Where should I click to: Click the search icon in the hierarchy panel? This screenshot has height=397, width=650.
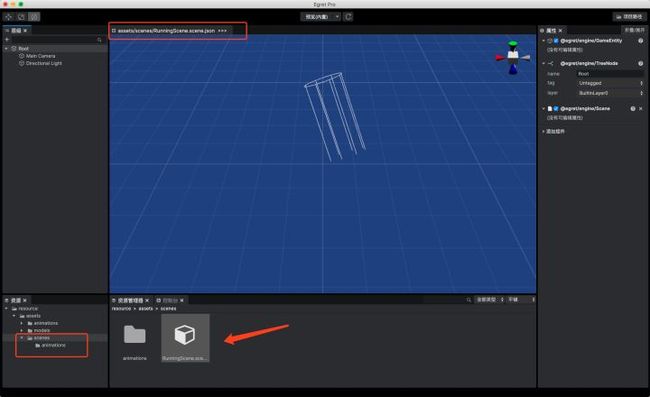[x=99, y=40]
